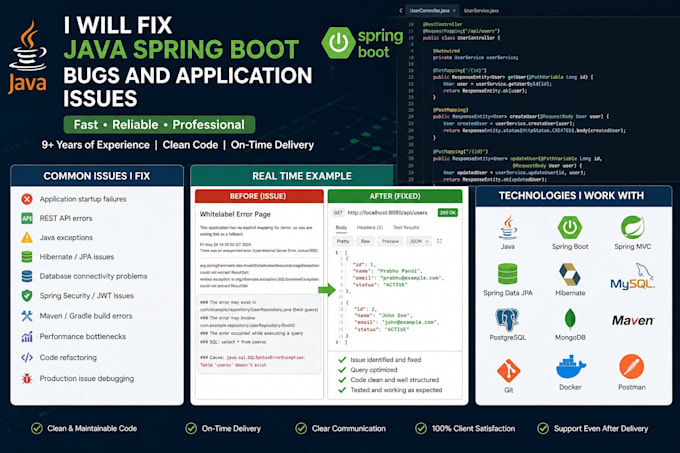Viewport: 680px width, 453px height.
Task: Click the check circle for 100% Client Satisfaction
Action: [x=421, y=429]
